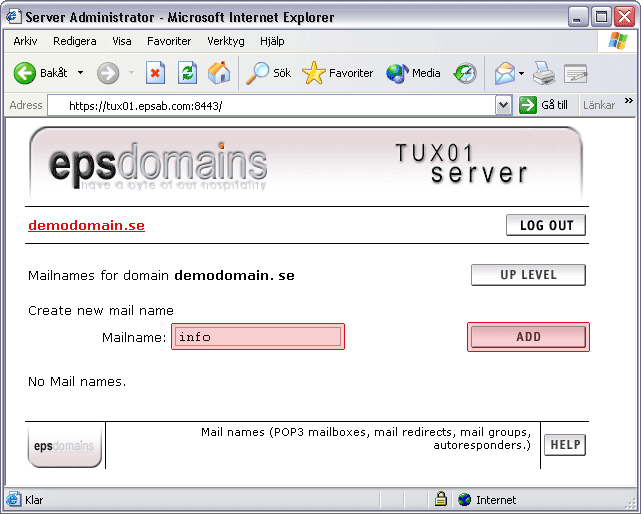Open the History clock icon
The width and height of the screenshot is (641, 514).
[x=465, y=73]
